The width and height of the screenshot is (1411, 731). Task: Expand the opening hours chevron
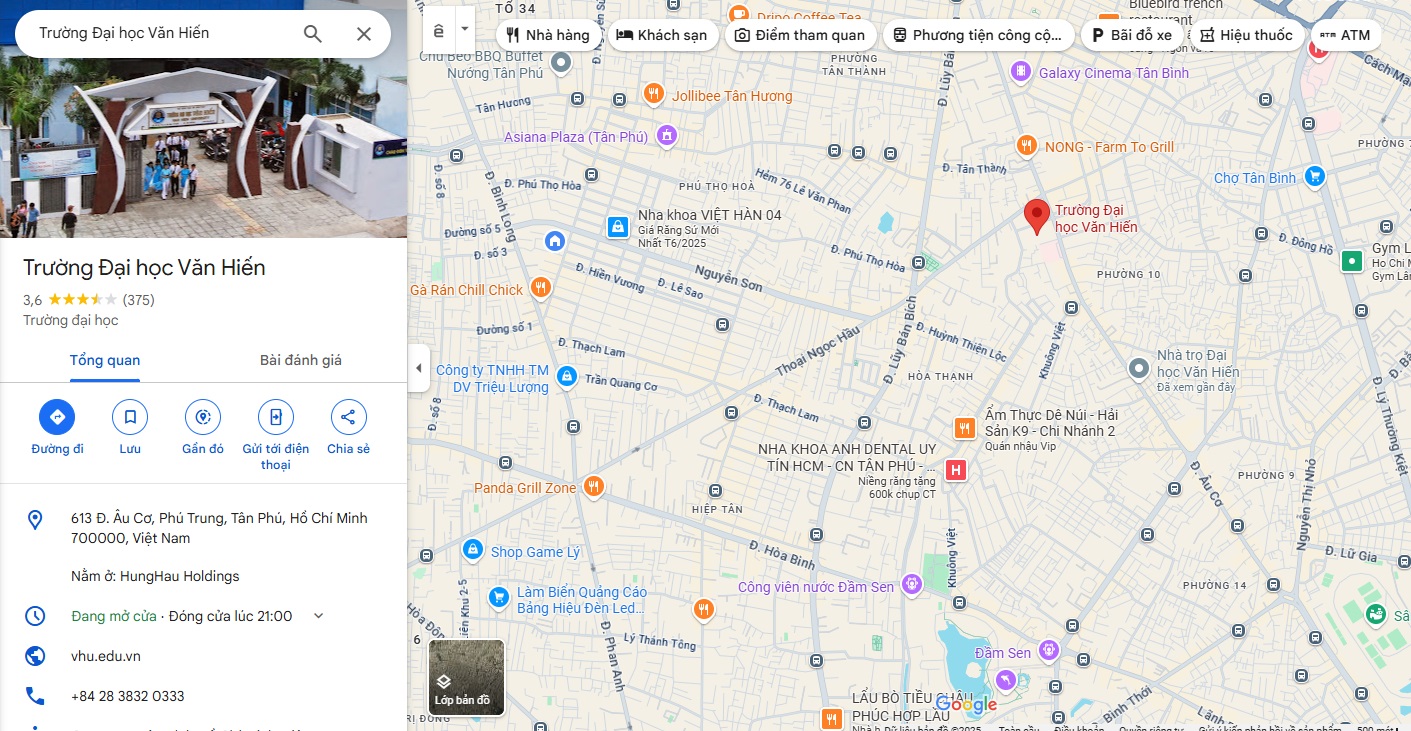(319, 616)
